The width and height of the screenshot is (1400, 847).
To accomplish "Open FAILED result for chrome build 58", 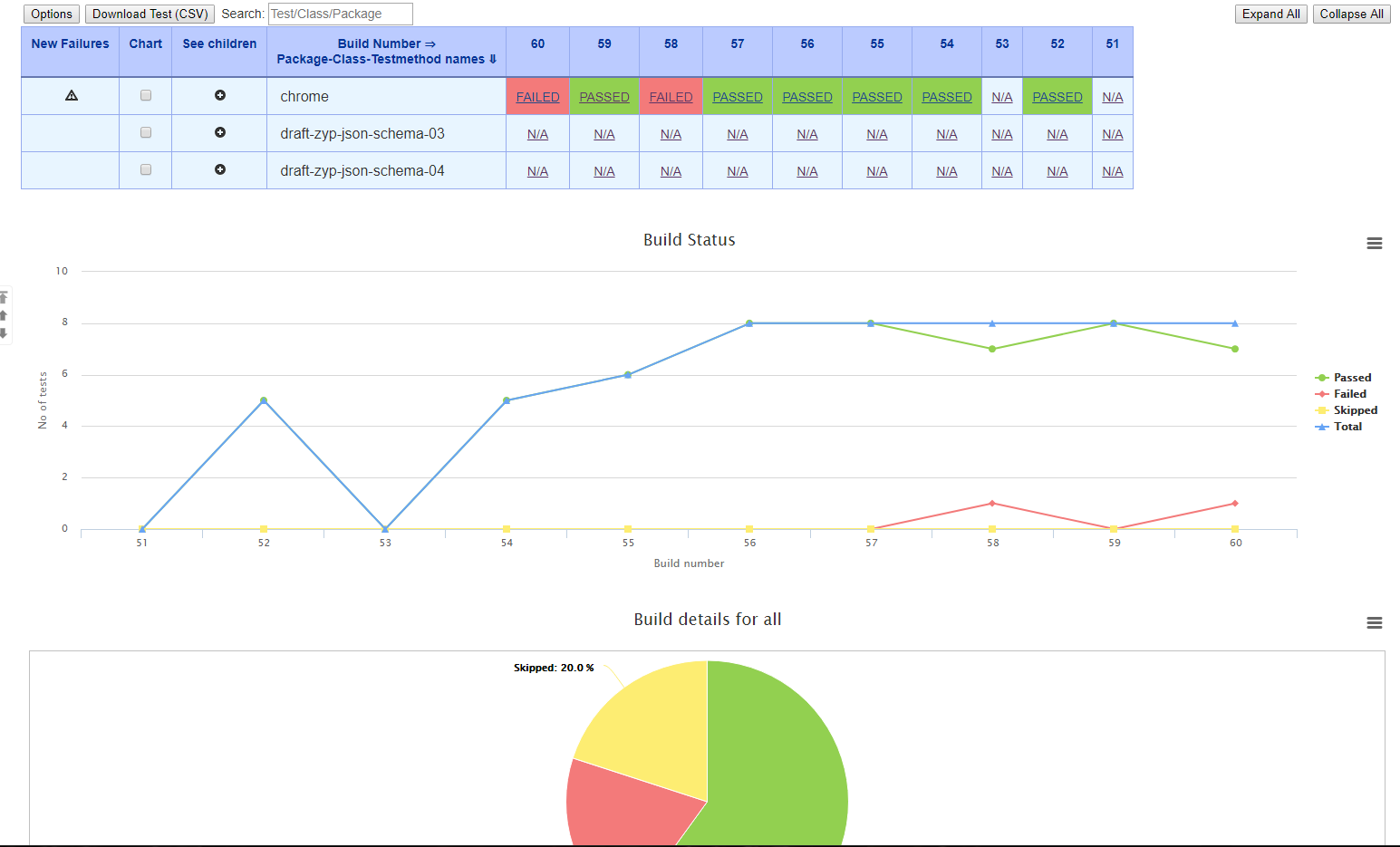I will (x=671, y=97).
